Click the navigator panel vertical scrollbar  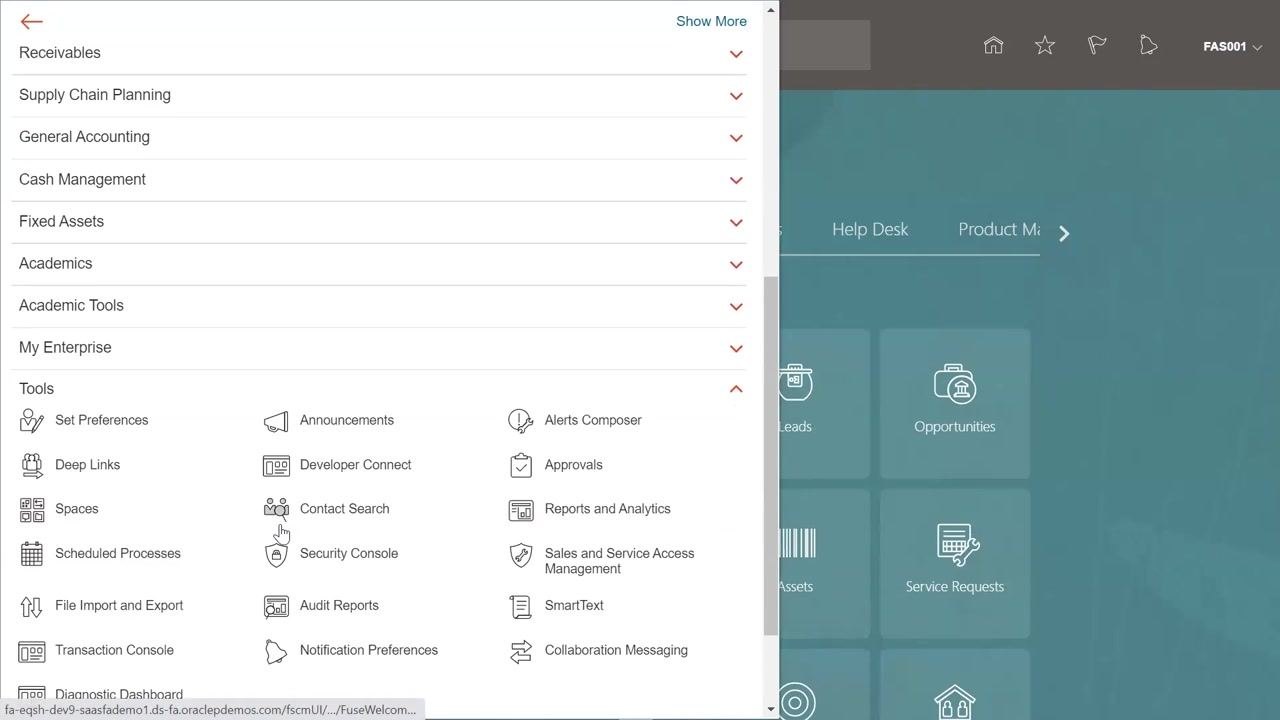tap(770, 455)
